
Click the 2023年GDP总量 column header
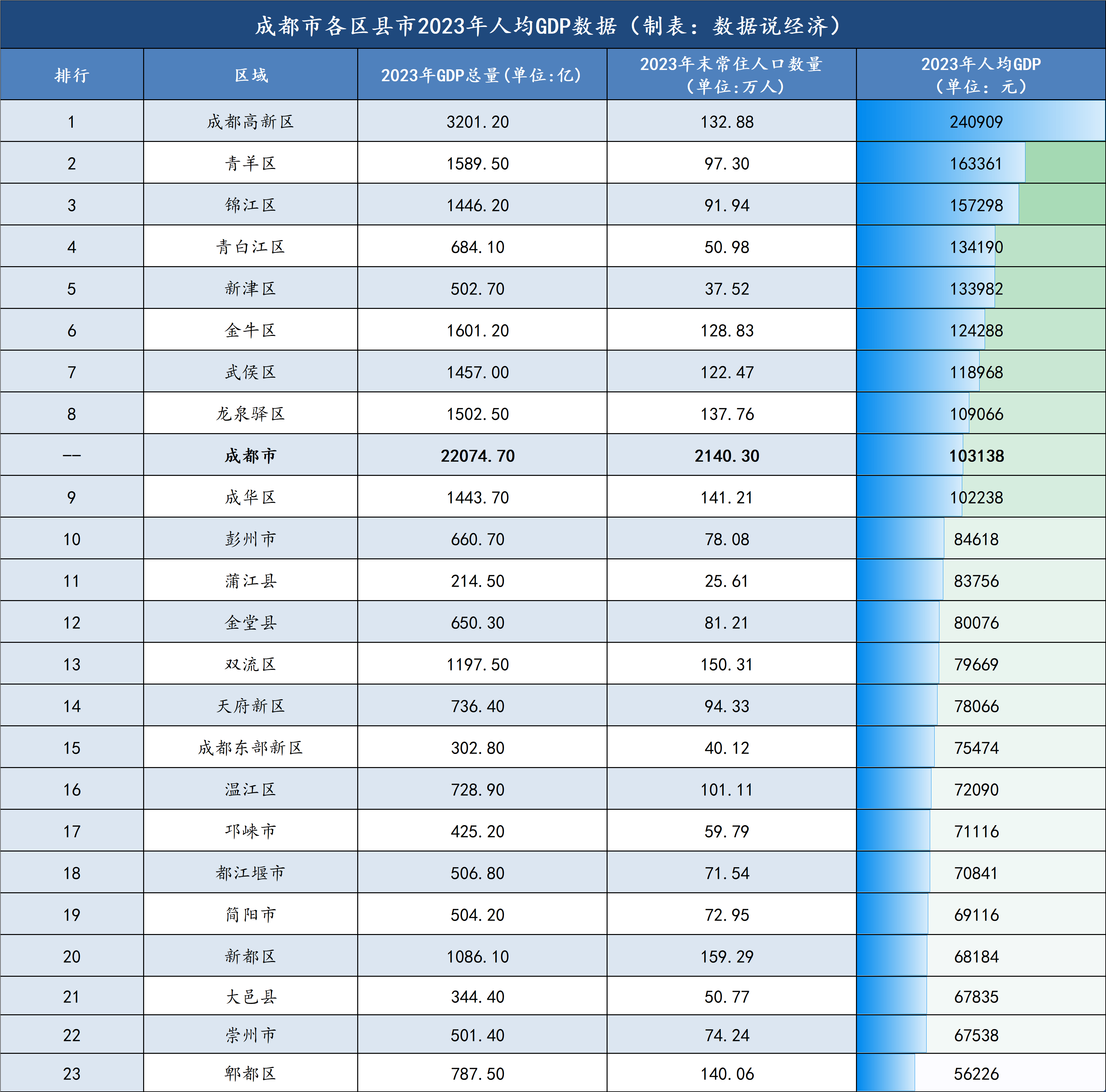coord(482,75)
